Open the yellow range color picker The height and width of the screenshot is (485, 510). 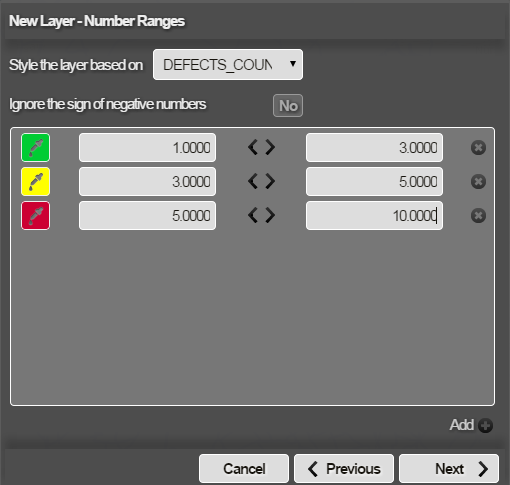35,181
